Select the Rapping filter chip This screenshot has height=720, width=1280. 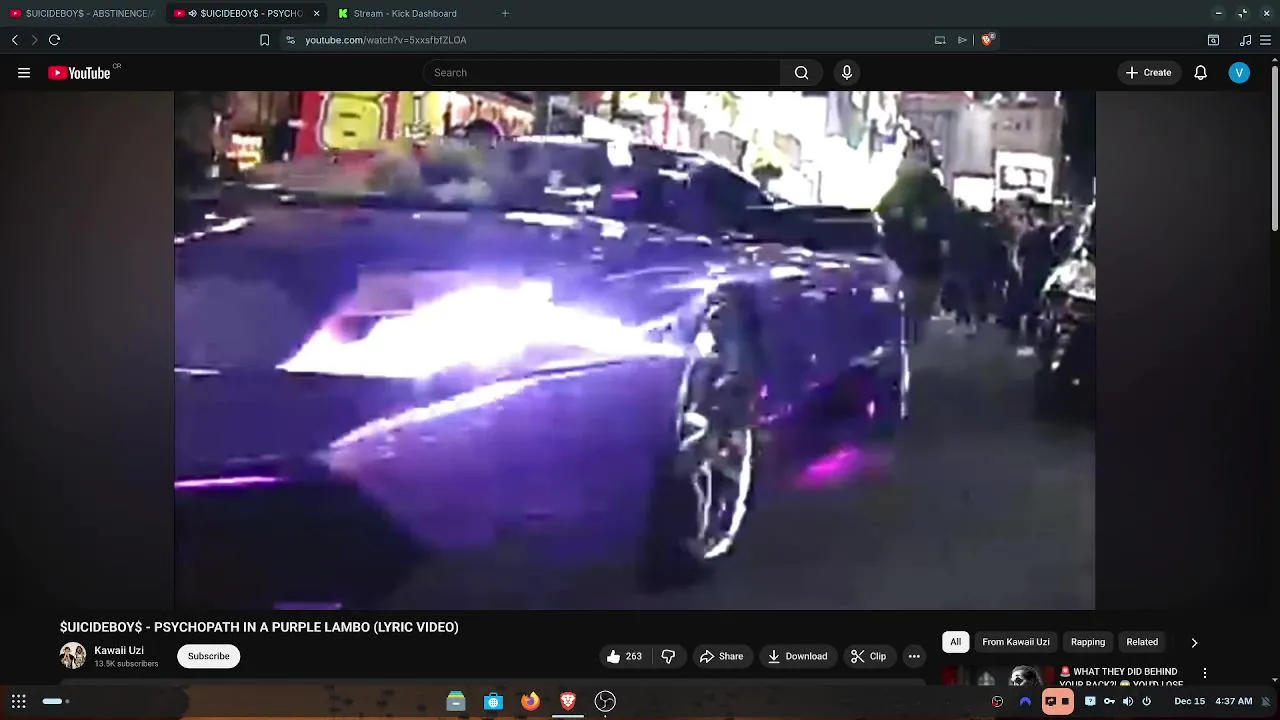[1088, 642]
